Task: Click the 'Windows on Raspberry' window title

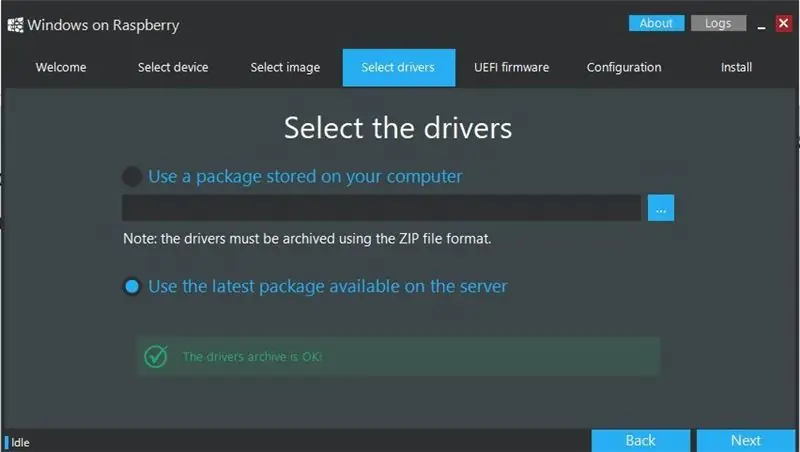Action: (x=104, y=26)
